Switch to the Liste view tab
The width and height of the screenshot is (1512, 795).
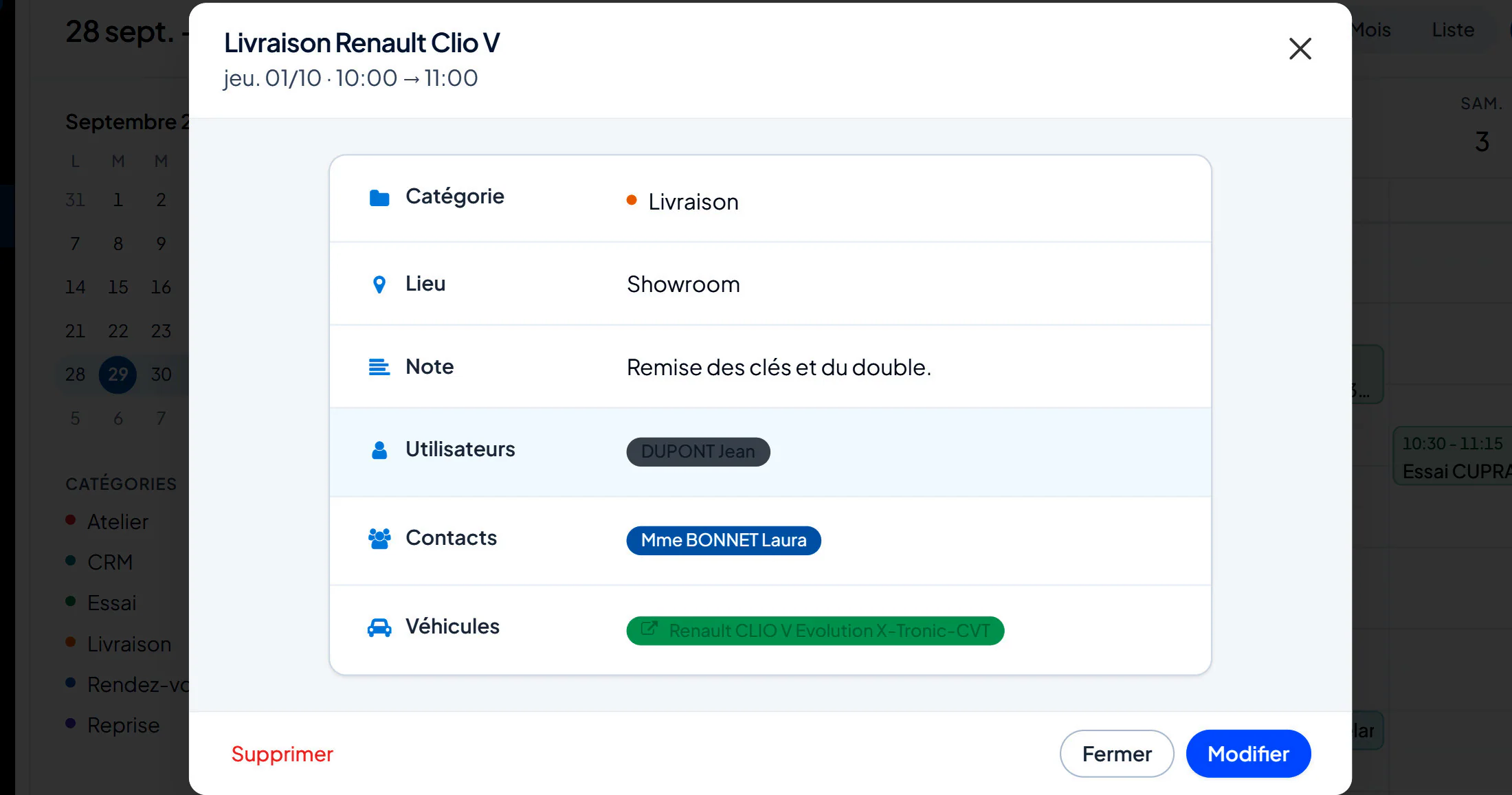pyautogui.click(x=1453, y=30)
